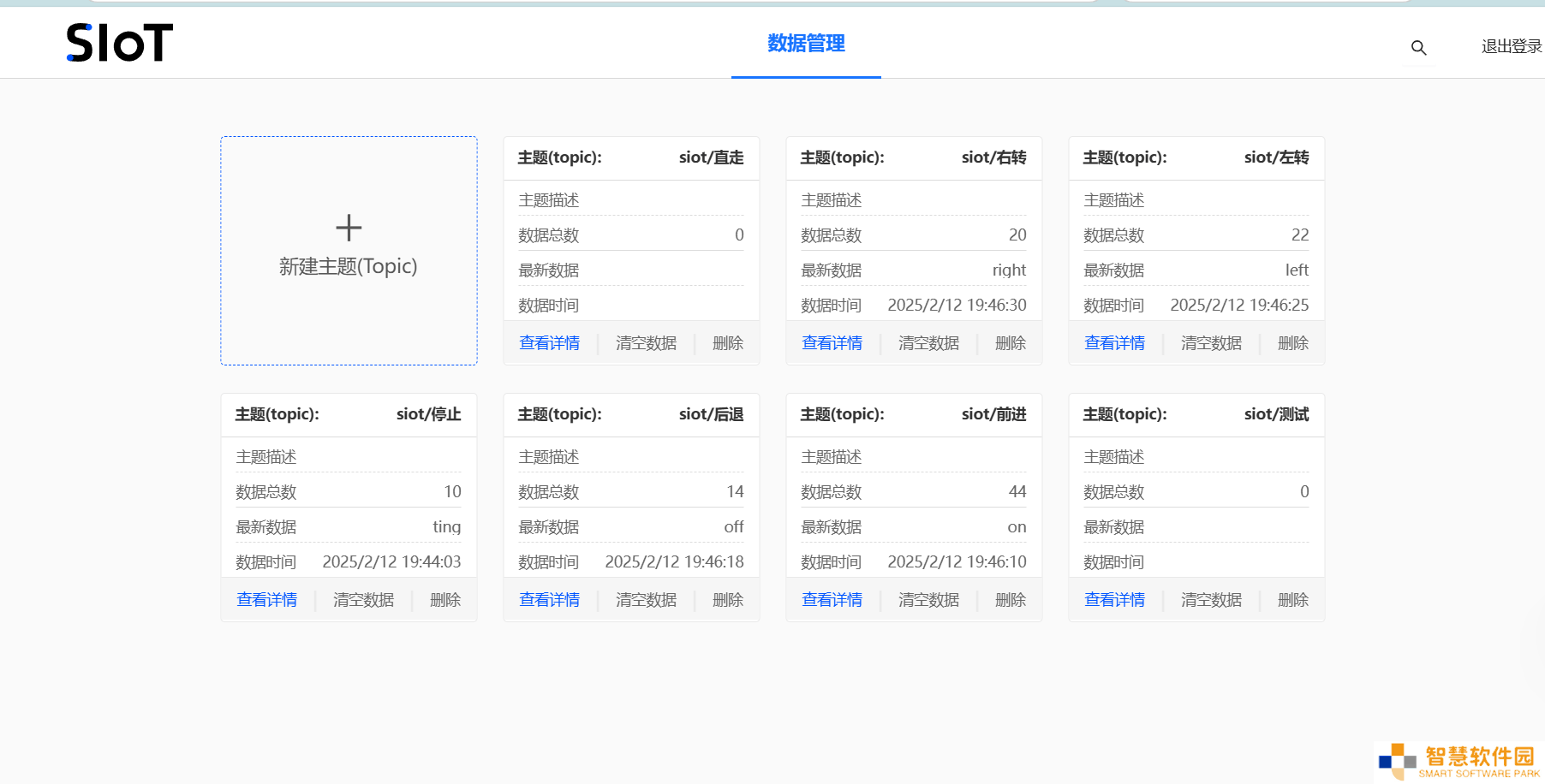Click timestamp 2025/2/12 19:46:18

tap(674, 561)
